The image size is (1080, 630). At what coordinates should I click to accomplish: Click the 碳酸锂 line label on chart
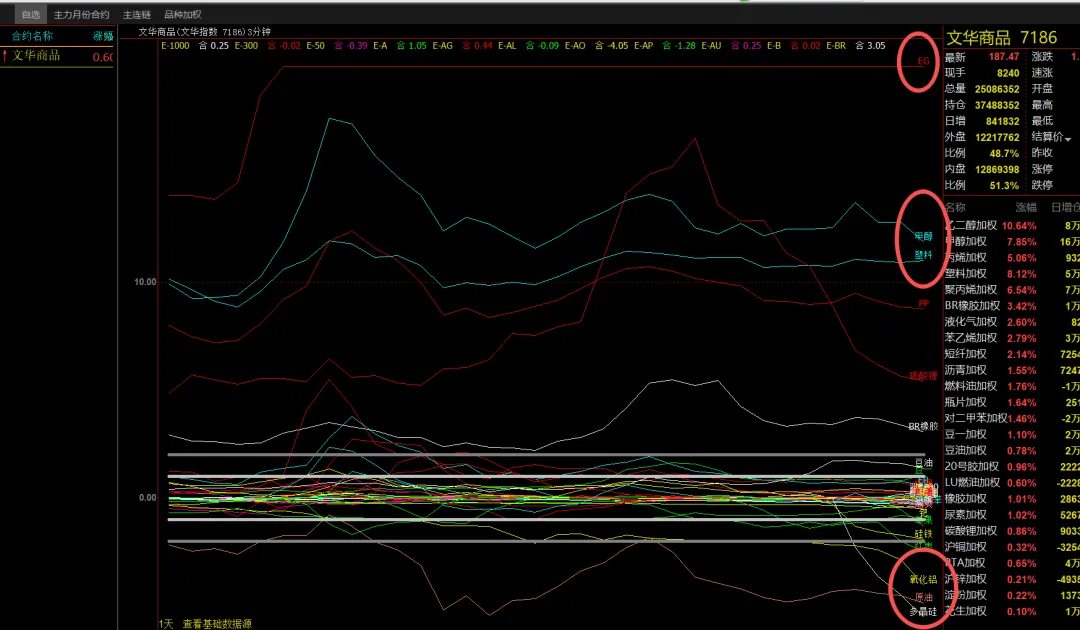pyautogui.click(x=923, y=376)
